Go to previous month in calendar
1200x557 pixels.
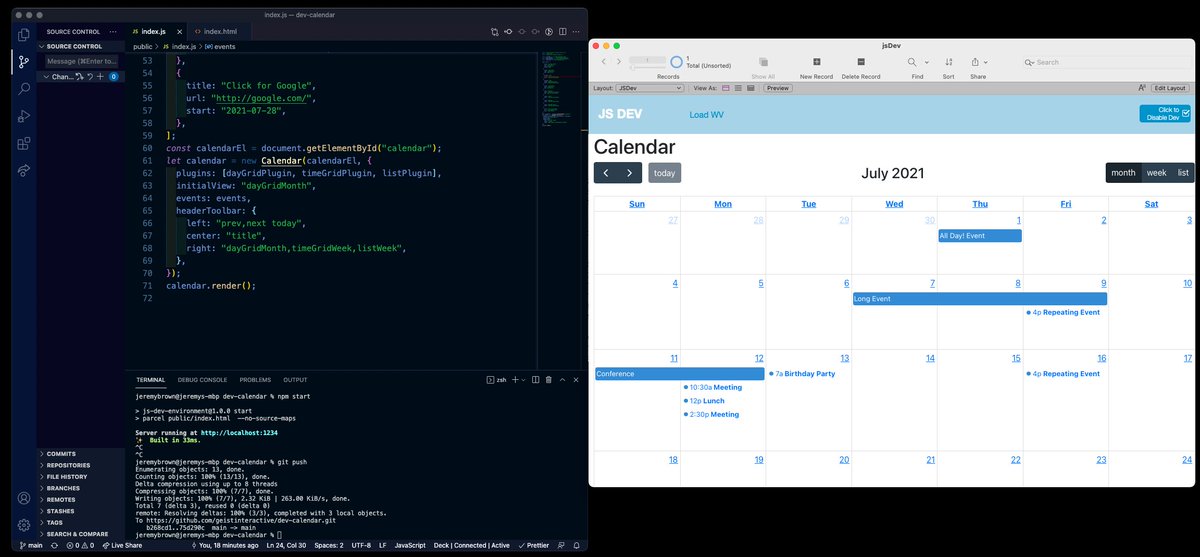(606, 173)
